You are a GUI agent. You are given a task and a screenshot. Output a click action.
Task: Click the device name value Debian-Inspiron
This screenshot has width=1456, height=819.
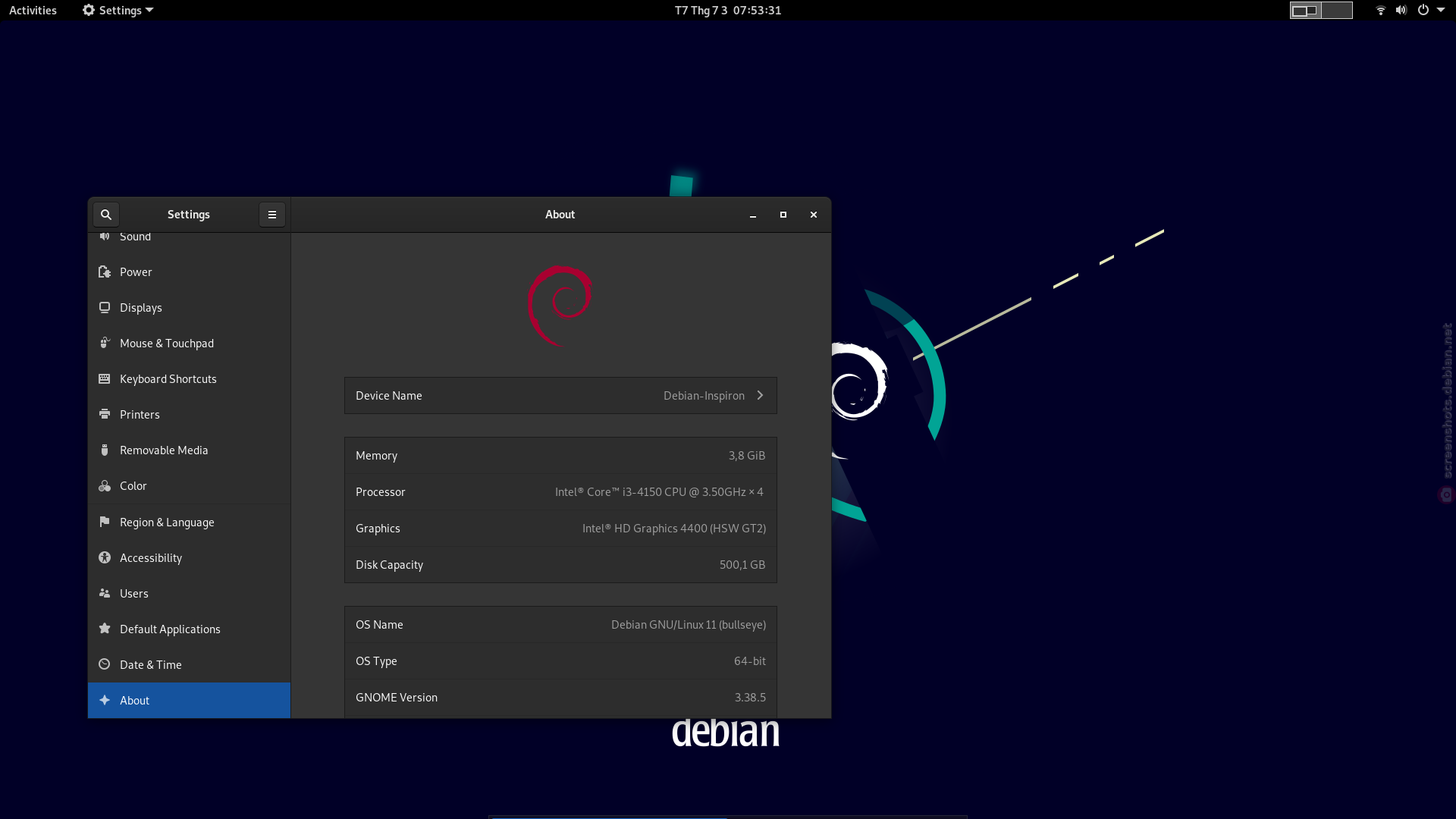pos(704,395)
